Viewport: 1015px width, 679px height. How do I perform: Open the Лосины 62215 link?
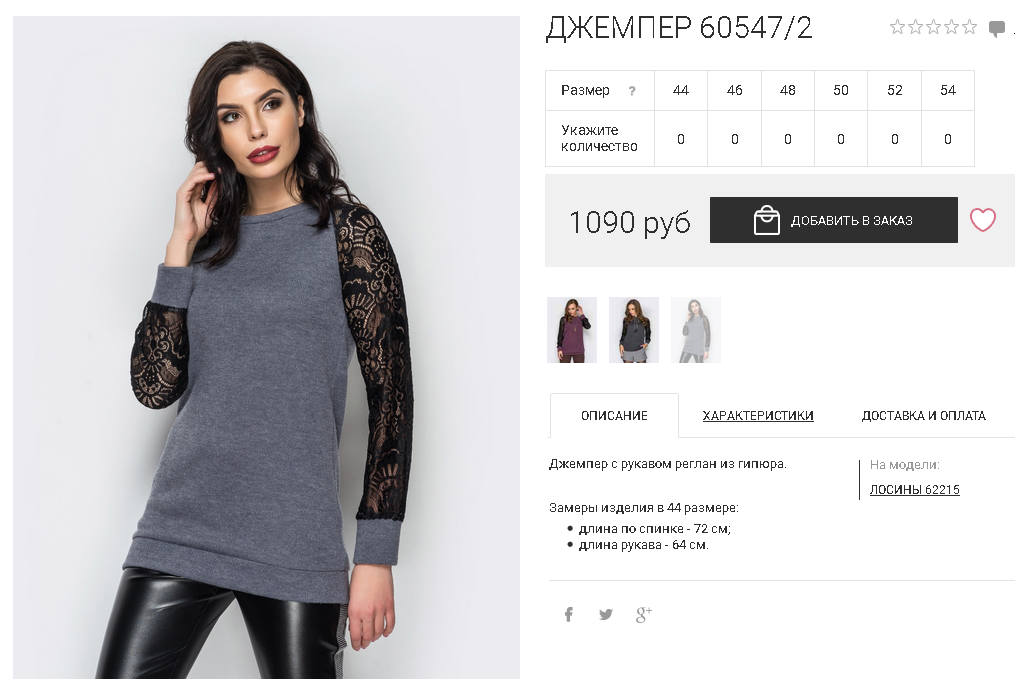pos(914,489)
